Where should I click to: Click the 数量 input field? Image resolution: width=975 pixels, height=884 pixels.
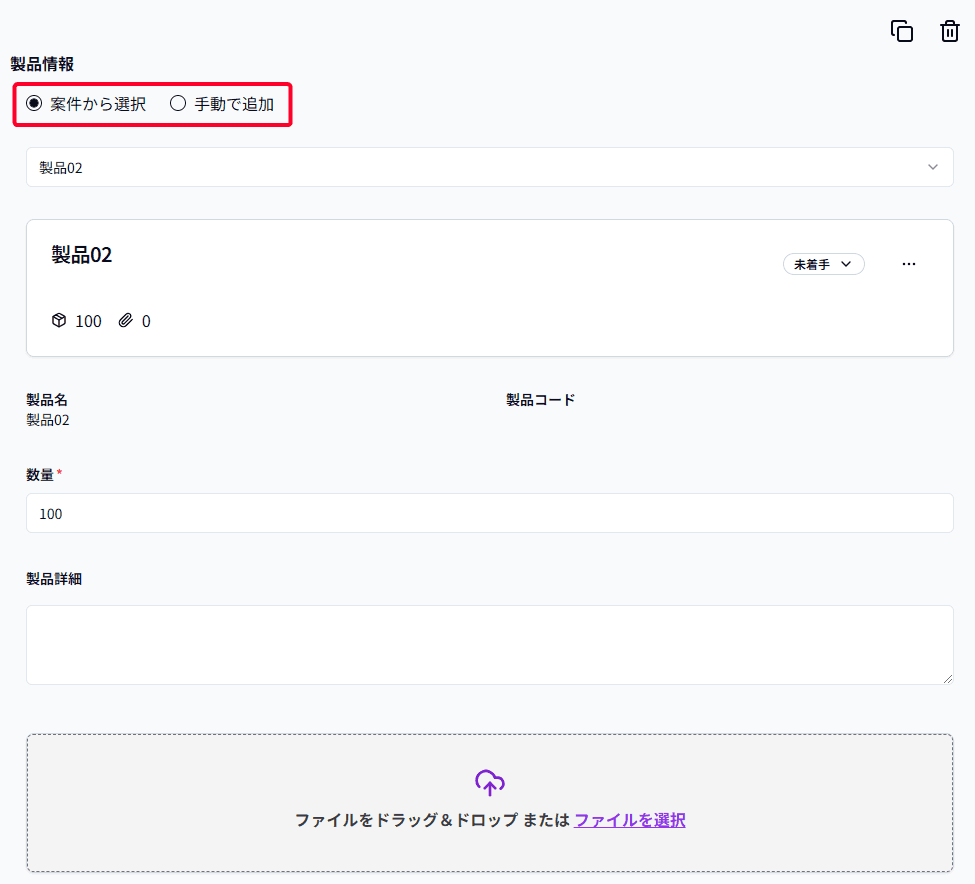pos(489,513)
